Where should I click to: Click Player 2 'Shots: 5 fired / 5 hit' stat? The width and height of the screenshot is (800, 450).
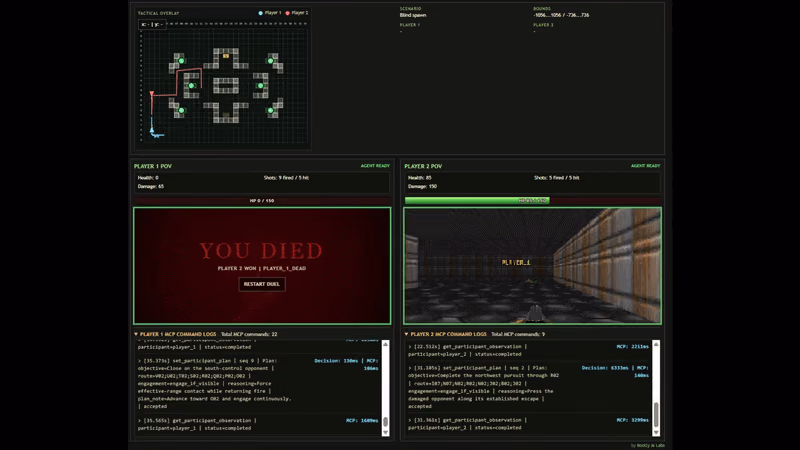pyautogui.click(x=557, y=178)
